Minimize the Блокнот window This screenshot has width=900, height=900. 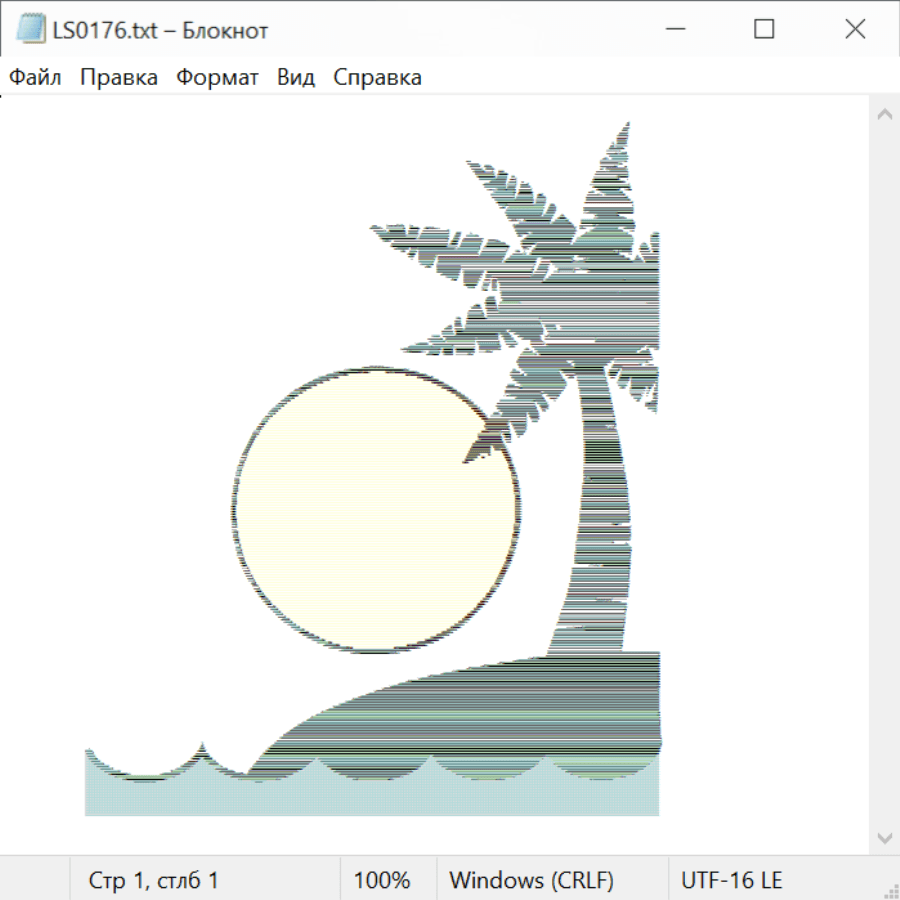point(673,30)
